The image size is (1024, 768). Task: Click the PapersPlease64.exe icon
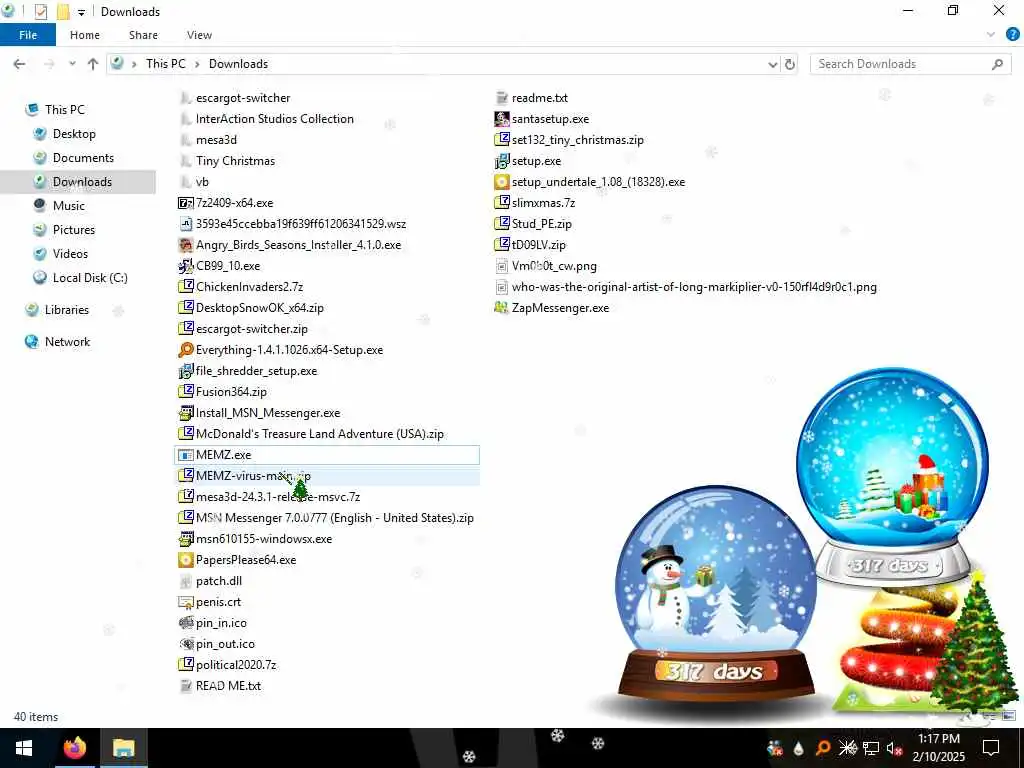point(185,560)
